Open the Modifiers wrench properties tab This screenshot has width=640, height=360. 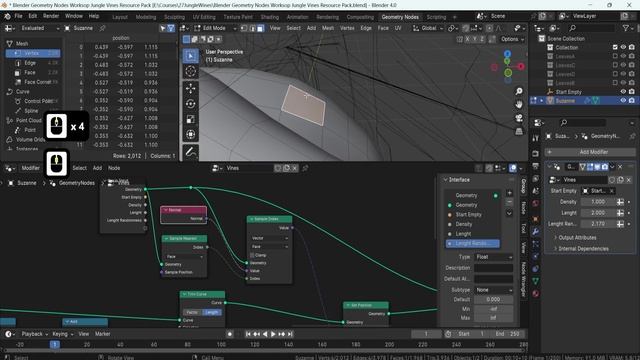[x=536, y=231]
